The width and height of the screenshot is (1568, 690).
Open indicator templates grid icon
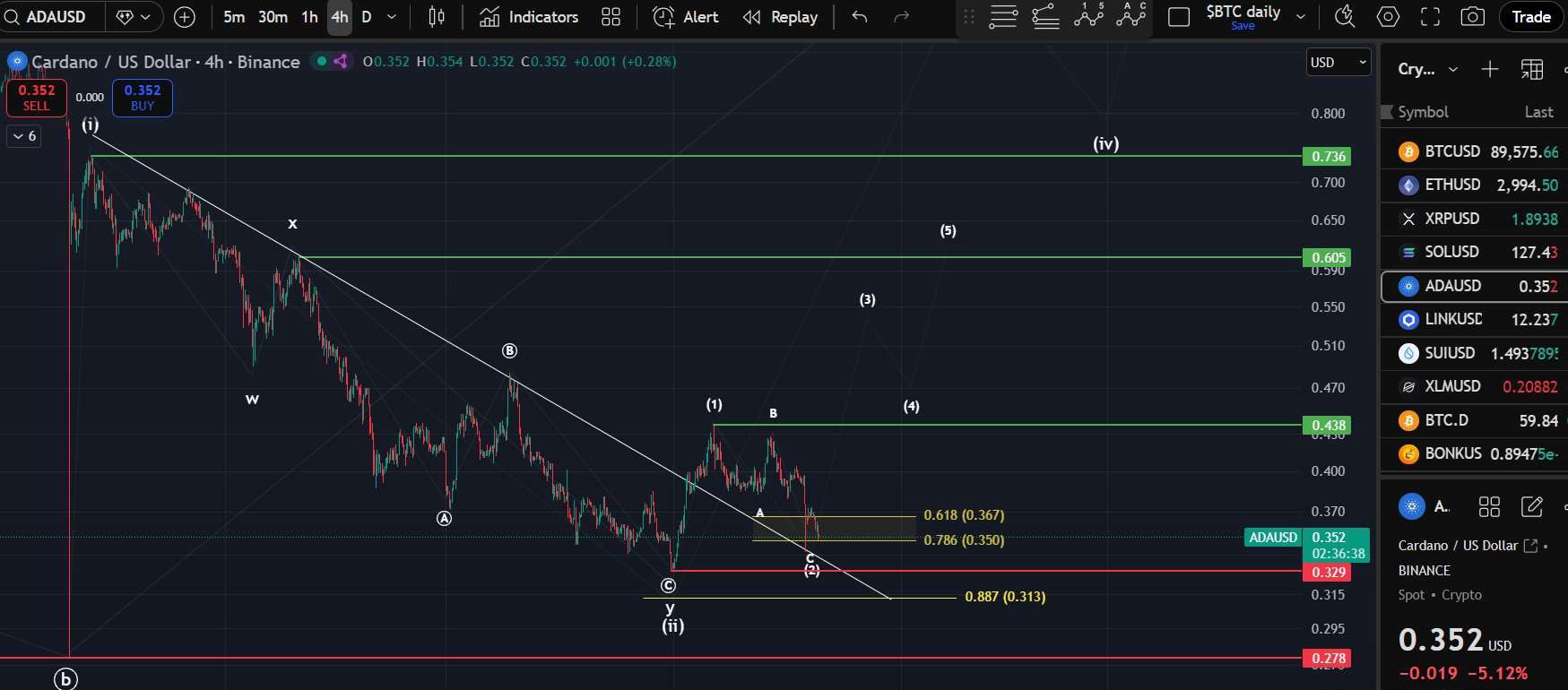[x=611, y=17]
